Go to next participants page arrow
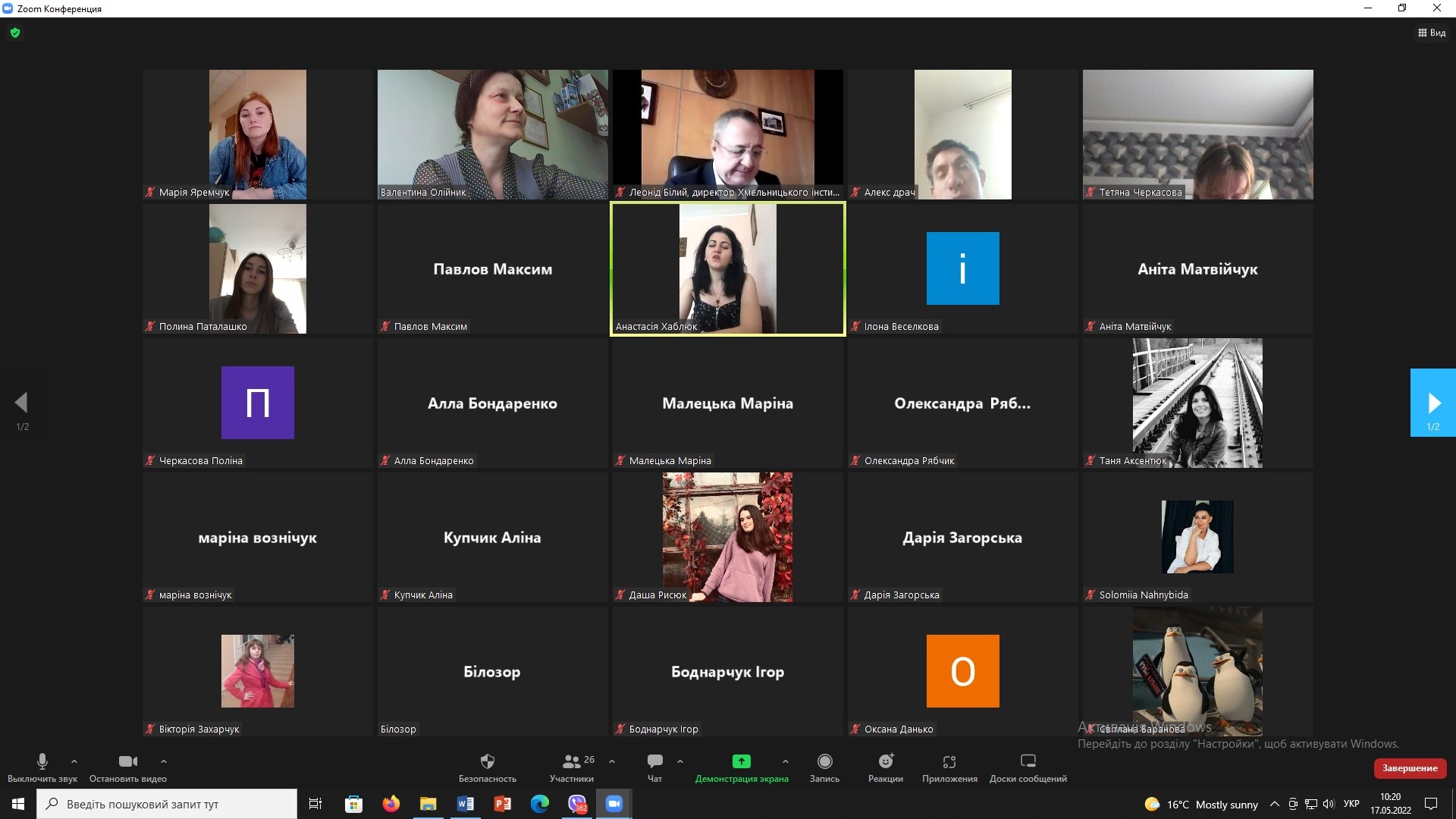Viewport: 1456px width, 819px height. (x=1432, y=403)
